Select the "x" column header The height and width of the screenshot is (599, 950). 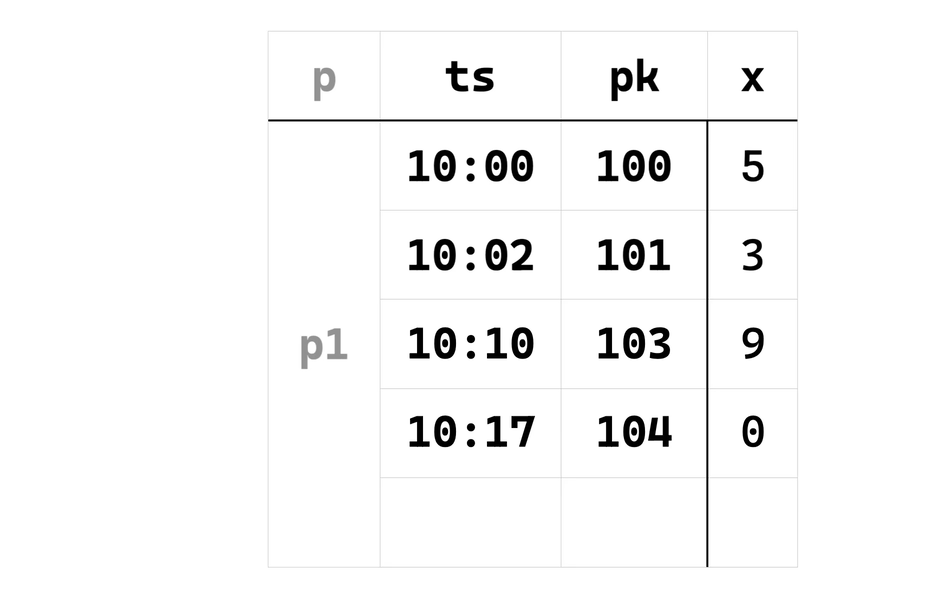pos(752,77)
